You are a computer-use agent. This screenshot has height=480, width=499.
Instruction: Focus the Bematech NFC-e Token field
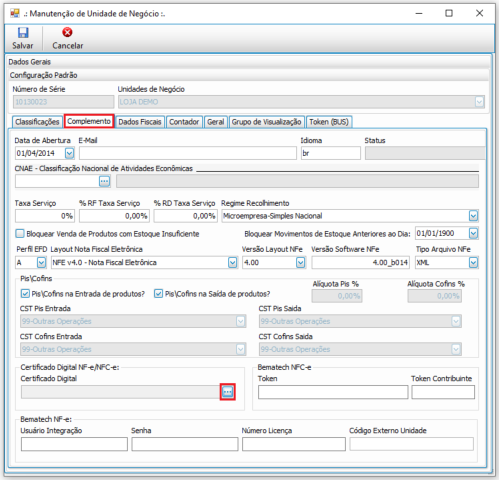click(x=333, y=392)
